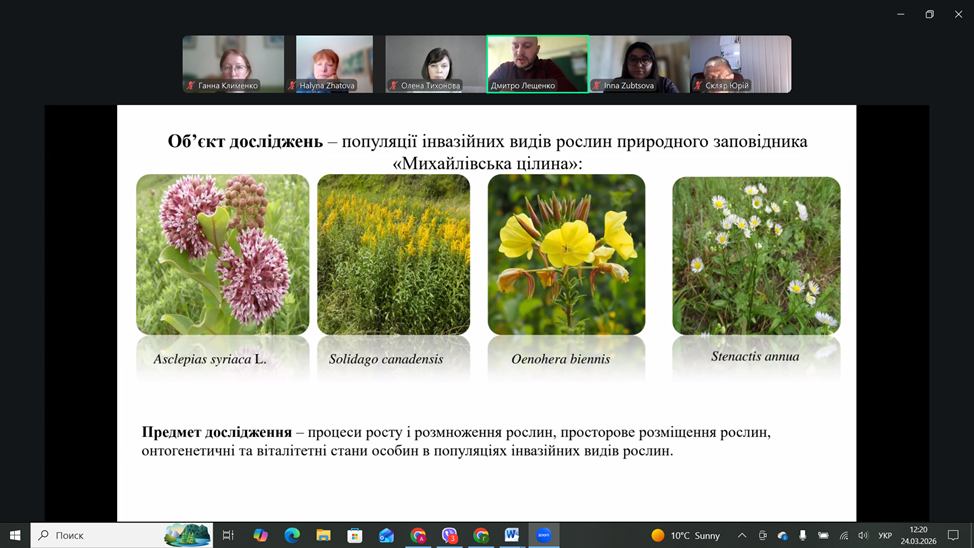The image size is (974, 548).
Task: Open the Zoom app in the taskbar
Action: pyautogui.click(x=544, y=535)
